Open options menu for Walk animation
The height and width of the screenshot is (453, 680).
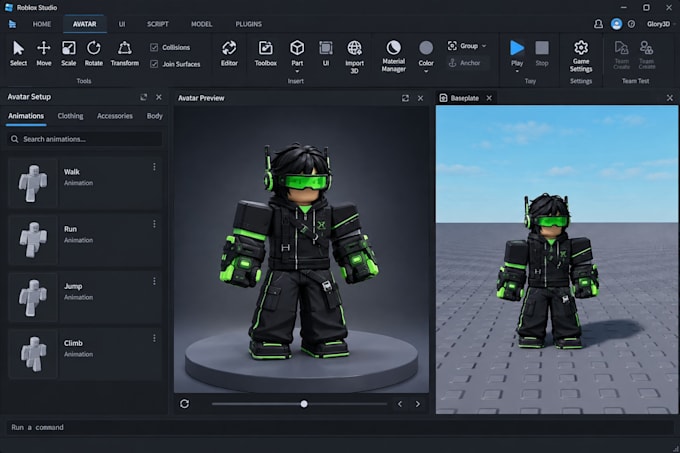click(x=154, y=166)
